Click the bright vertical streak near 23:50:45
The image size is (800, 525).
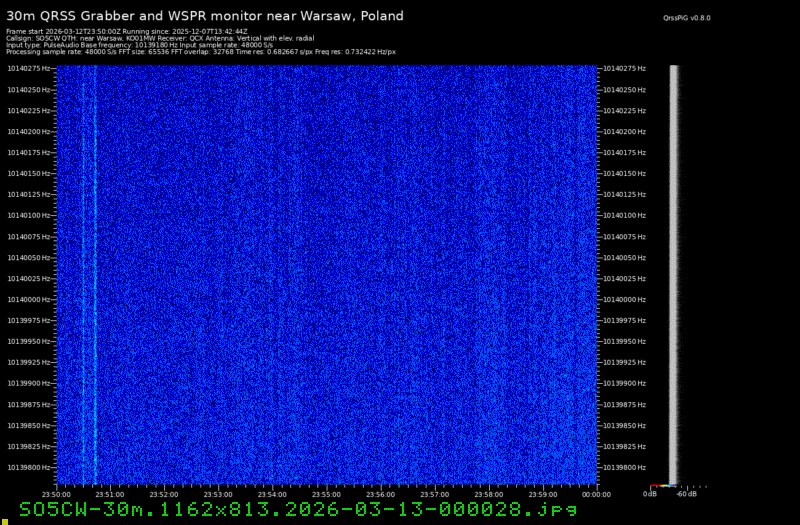click(95, 270)
